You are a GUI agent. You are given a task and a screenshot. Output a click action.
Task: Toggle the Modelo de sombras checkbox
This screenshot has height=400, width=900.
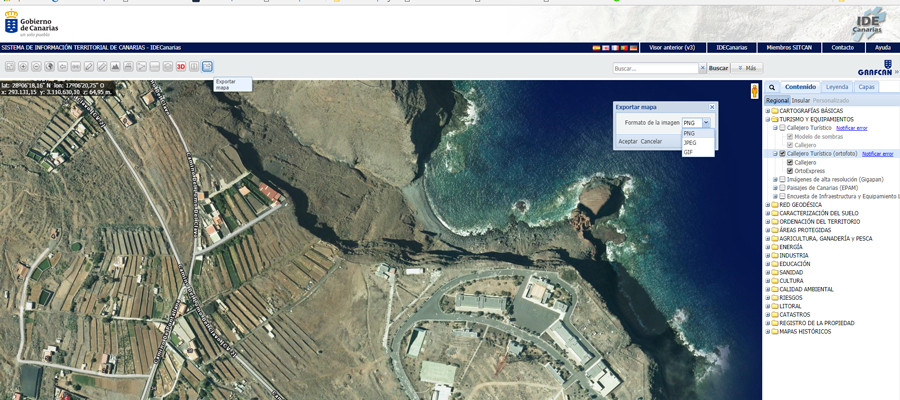point(790,137)
